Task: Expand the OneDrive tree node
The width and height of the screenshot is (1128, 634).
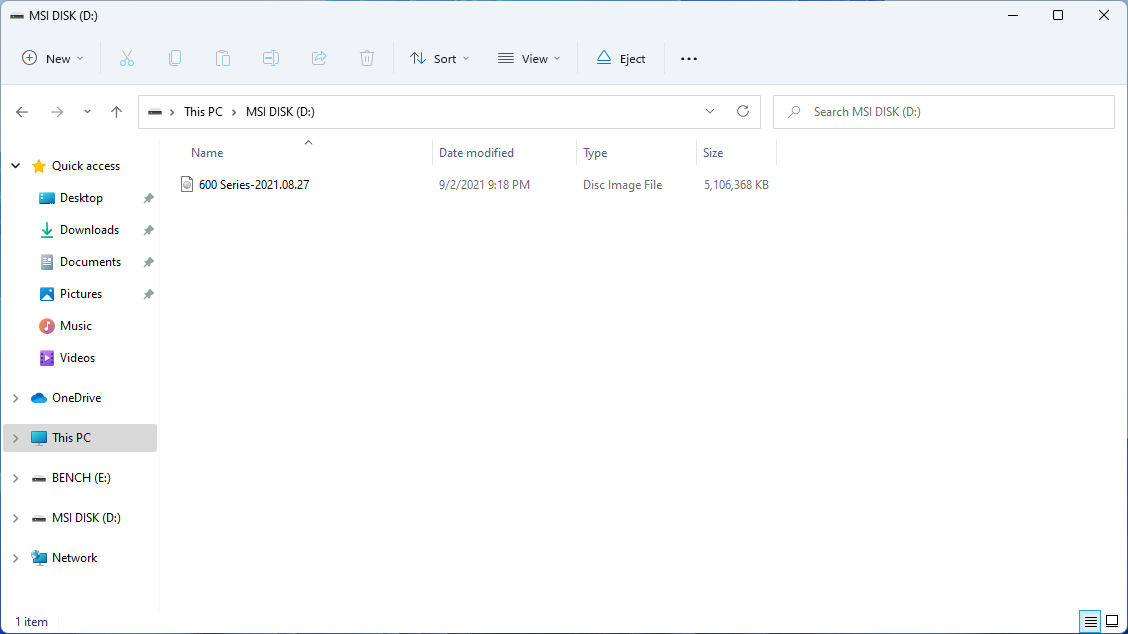Action: click(x=16, y=398)
